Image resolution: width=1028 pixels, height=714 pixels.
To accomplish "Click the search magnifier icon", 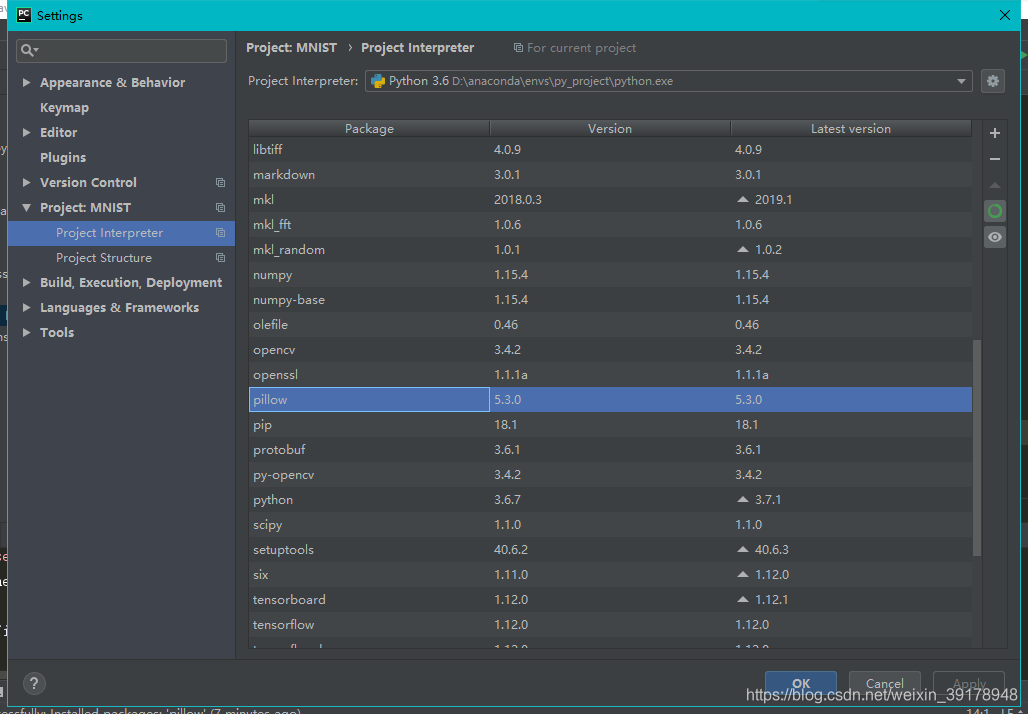I will (x=29, y=50).
